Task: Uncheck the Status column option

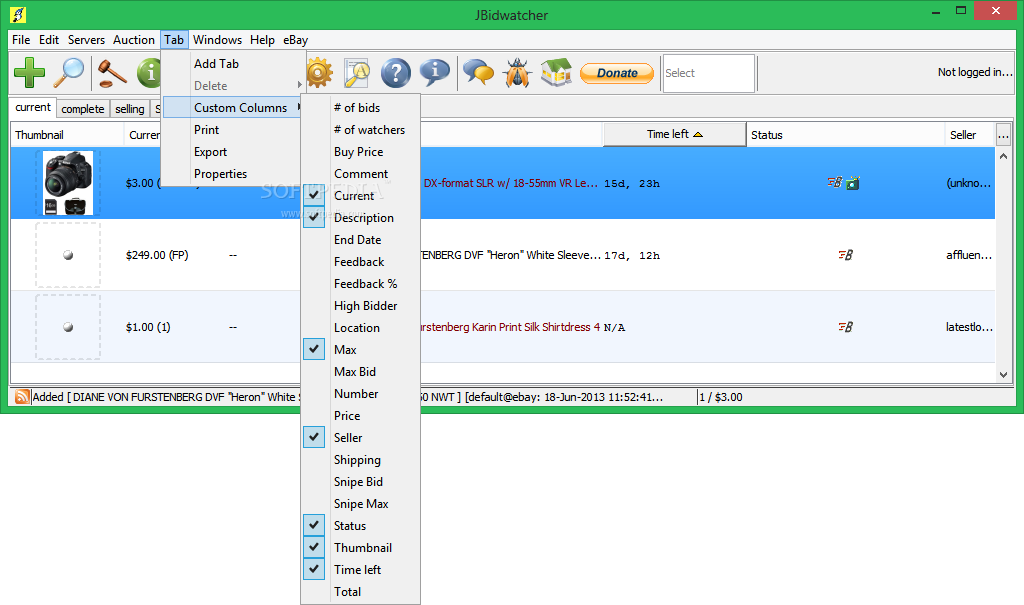Action: tap(360, 526)
